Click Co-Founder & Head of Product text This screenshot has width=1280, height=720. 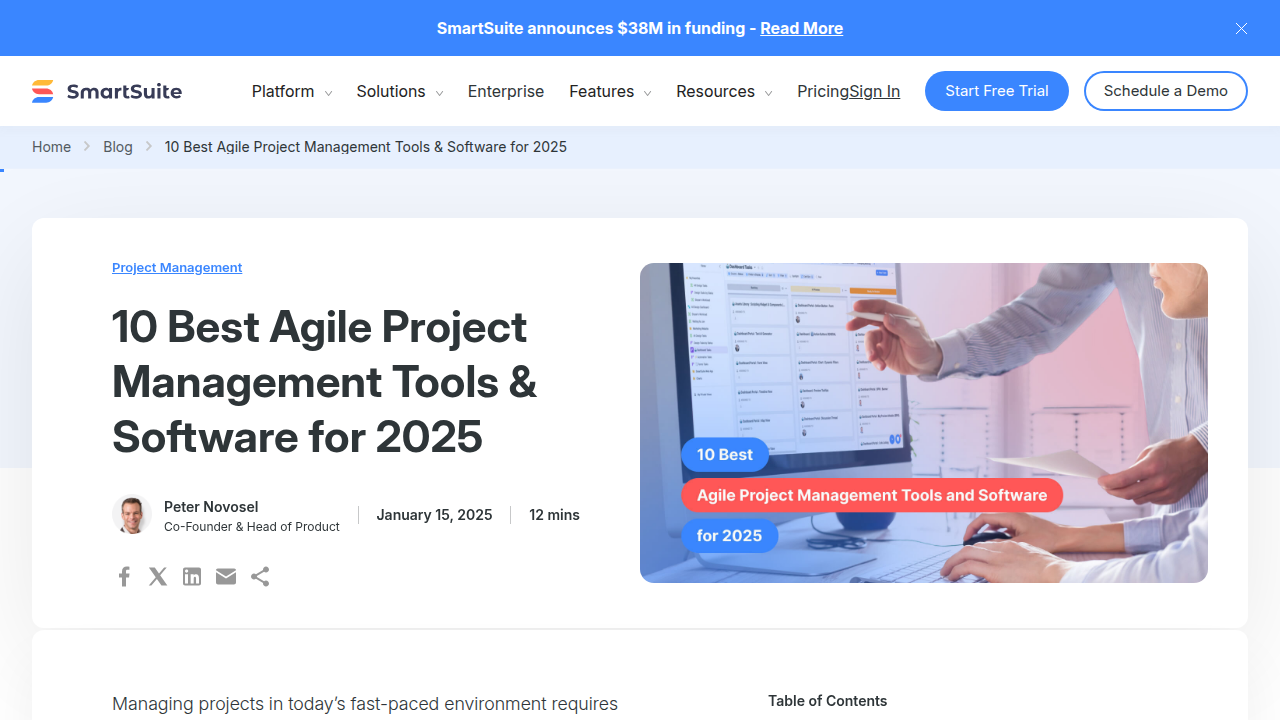coord(252,527)
